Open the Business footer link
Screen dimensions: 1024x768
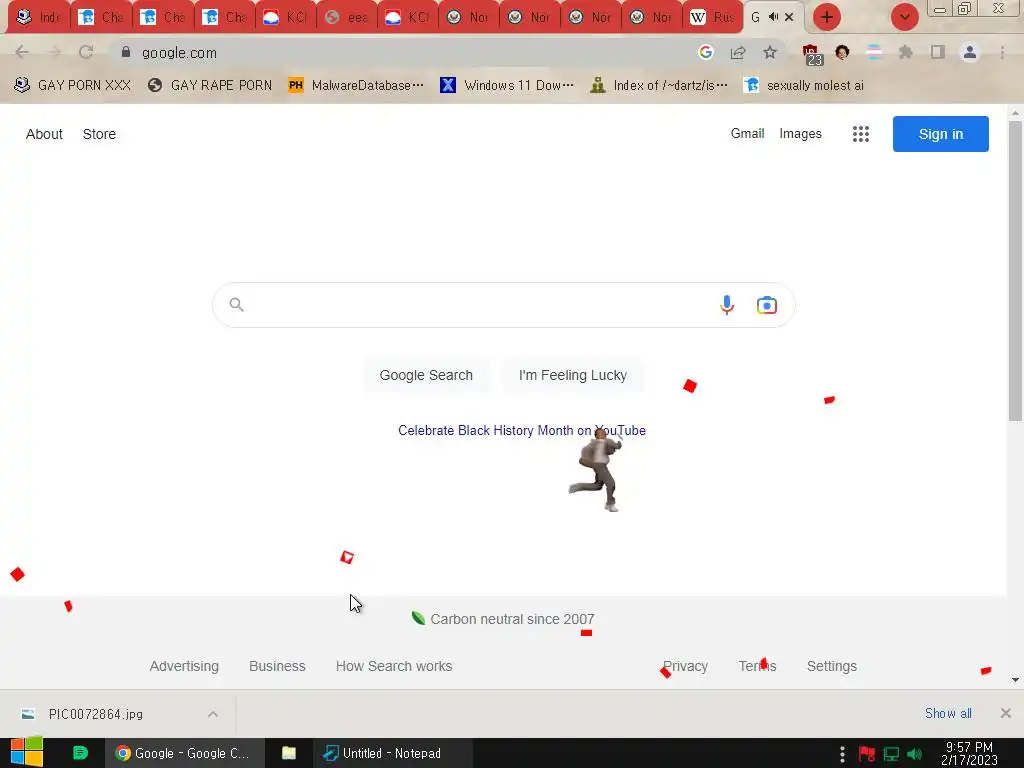[x=277, y=666]
